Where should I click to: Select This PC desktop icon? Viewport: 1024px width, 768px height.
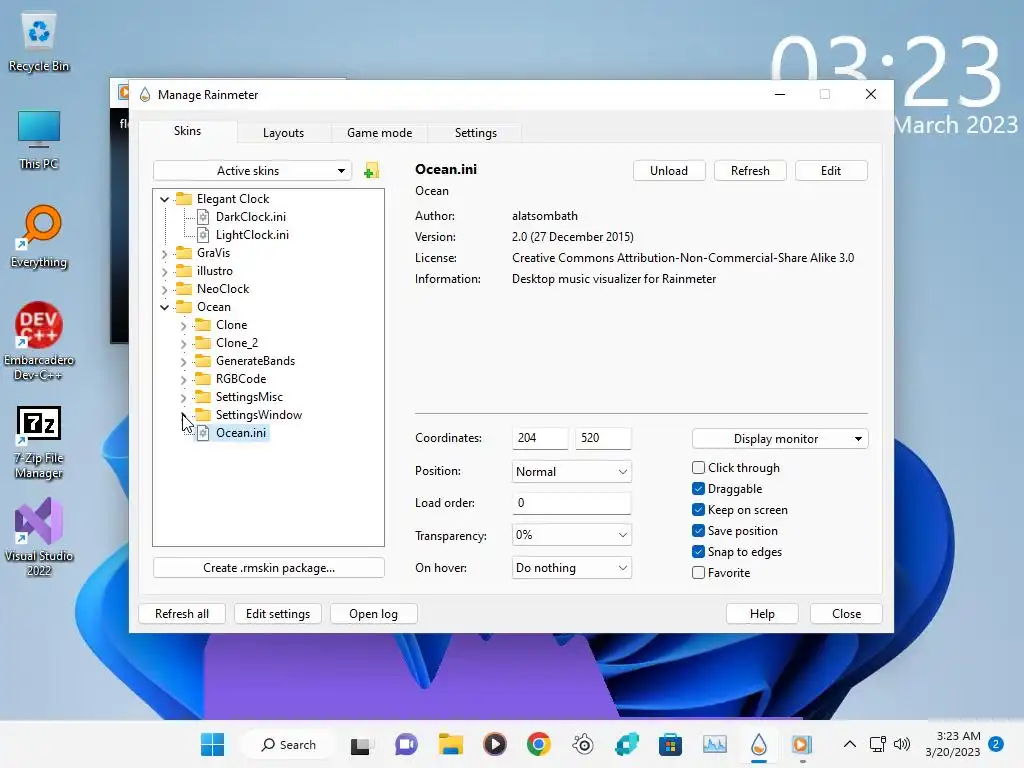[x=39, y=140]
